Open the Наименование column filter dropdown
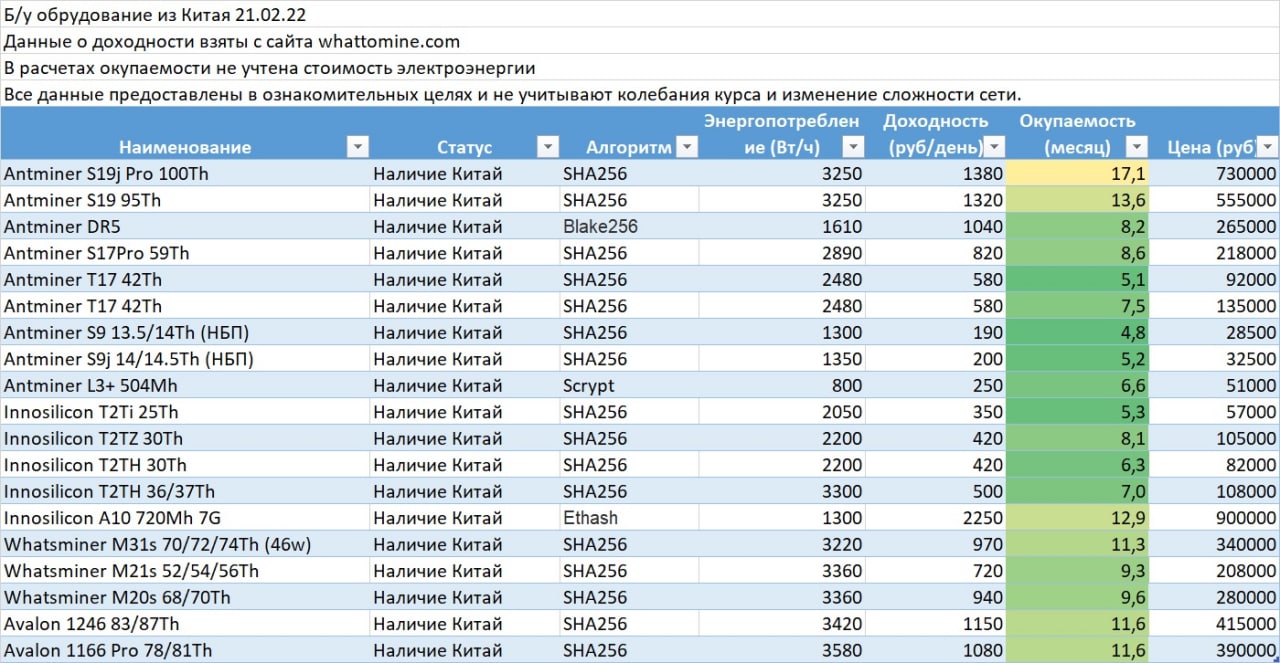The width and height of the screenshot is (1280, 663). (x=357, y=147)
